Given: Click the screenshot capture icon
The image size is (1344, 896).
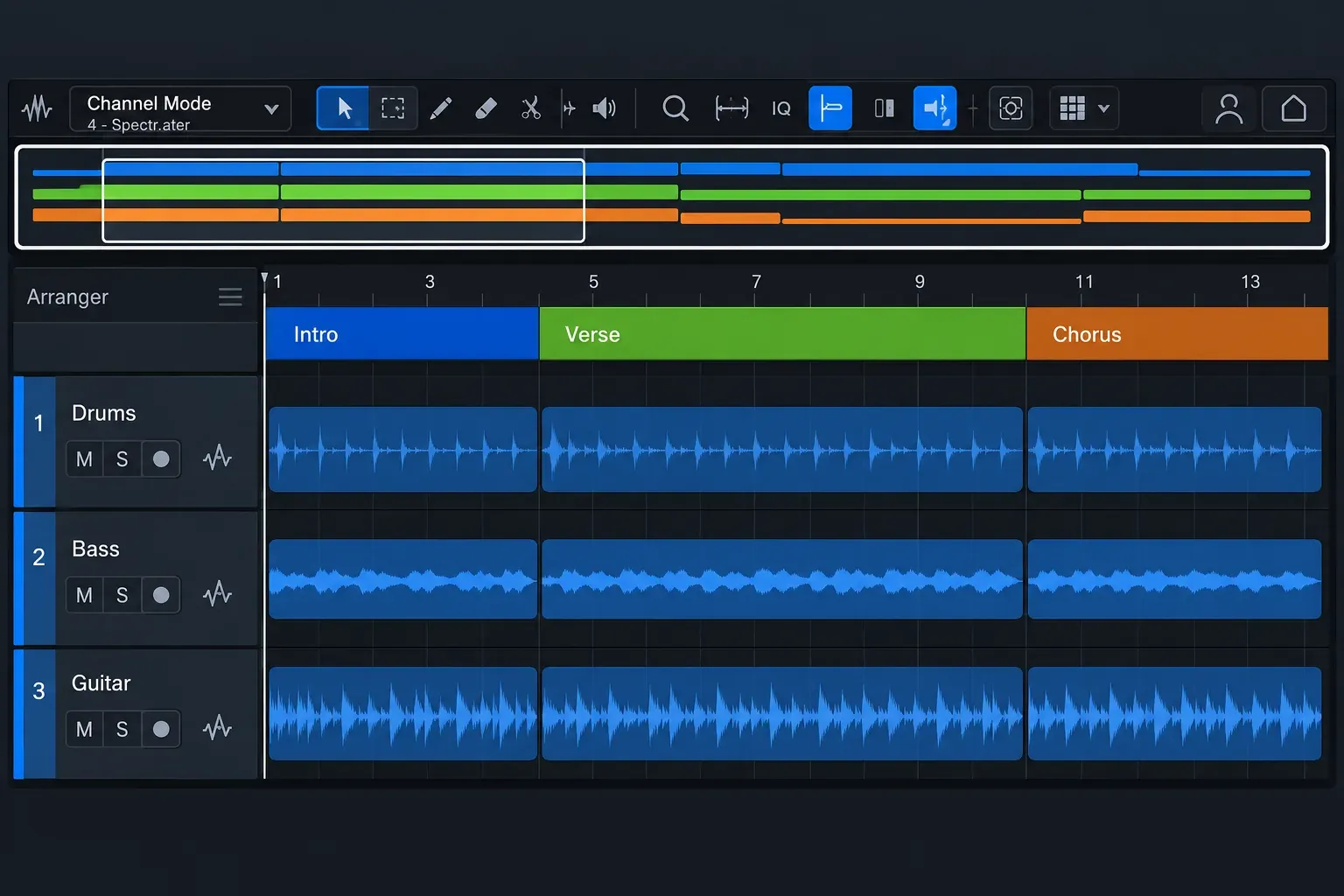Looking at the screenshot, I should tap(1011, 108).
